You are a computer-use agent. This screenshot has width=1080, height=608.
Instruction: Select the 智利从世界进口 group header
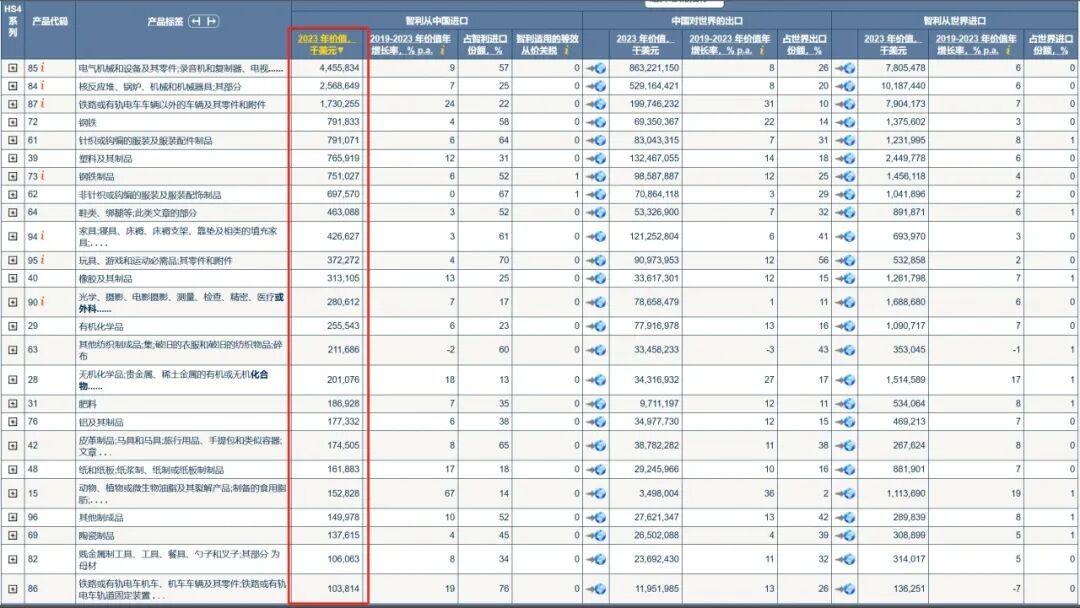click(955, 21)
